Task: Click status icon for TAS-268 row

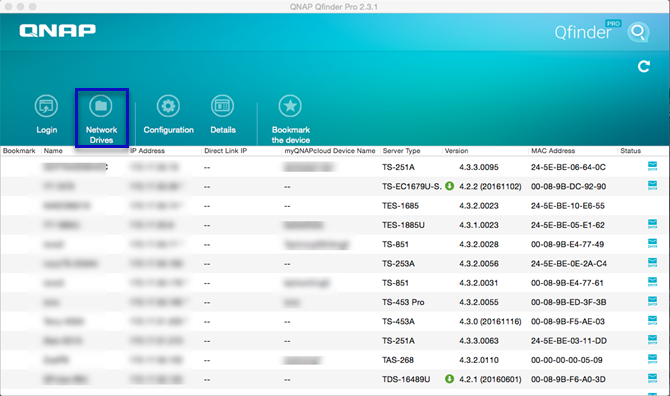Action: [x=652, y=359]
